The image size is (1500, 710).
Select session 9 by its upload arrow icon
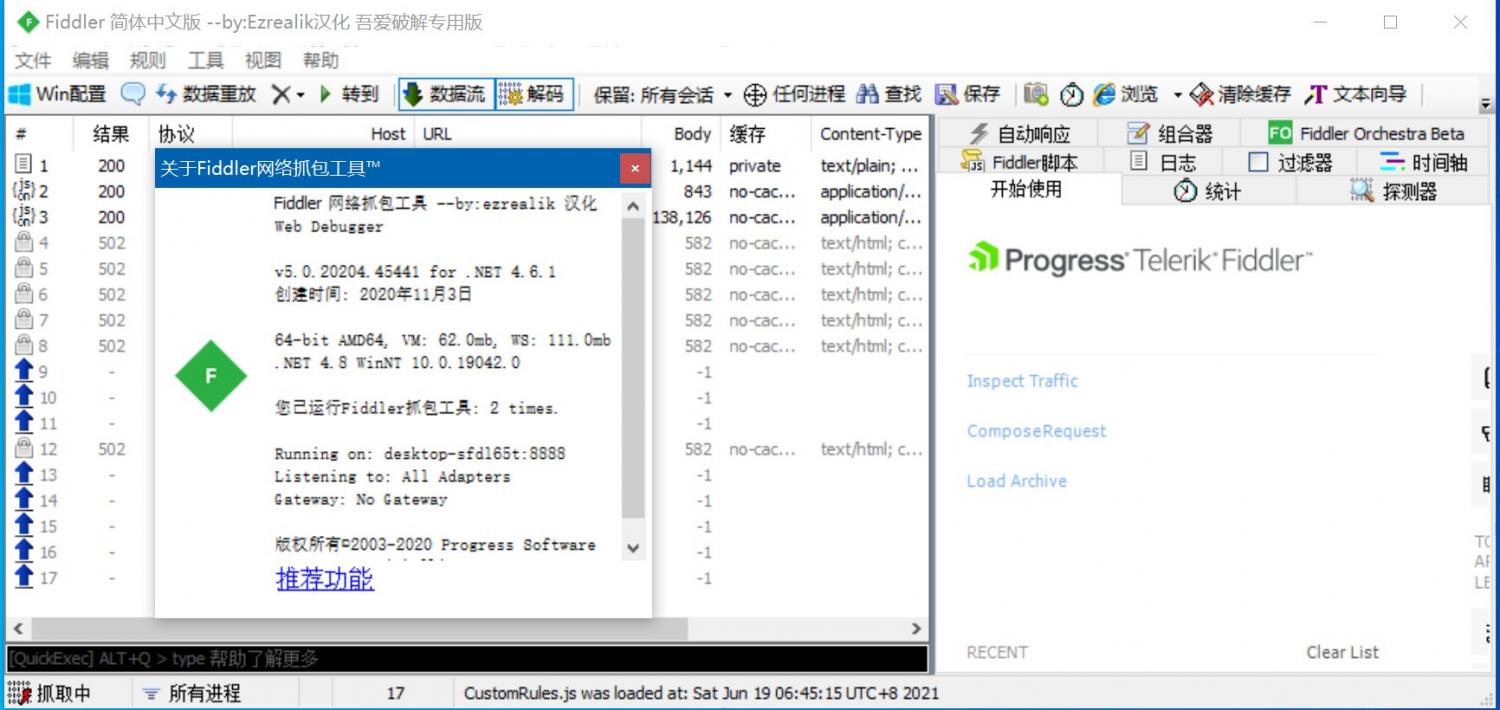pyautogui.click(x=23, y=371)
